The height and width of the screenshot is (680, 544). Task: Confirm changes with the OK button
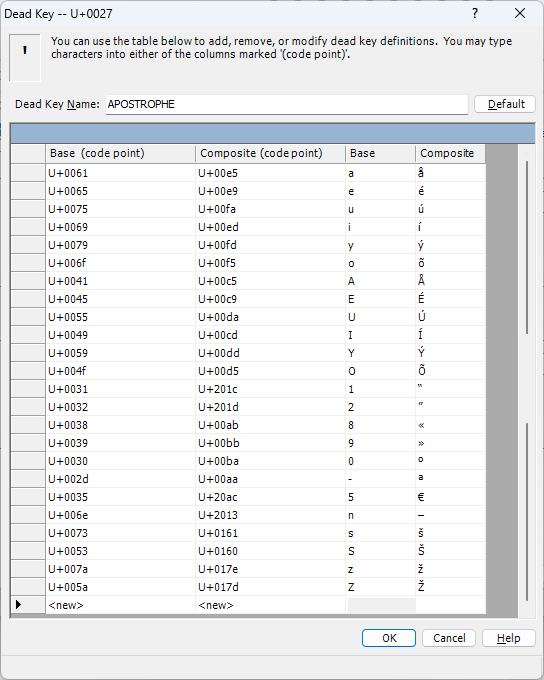coord(389,638)
